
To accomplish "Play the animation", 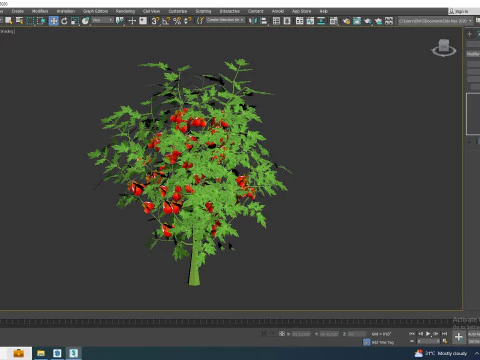I will (428, 333).
